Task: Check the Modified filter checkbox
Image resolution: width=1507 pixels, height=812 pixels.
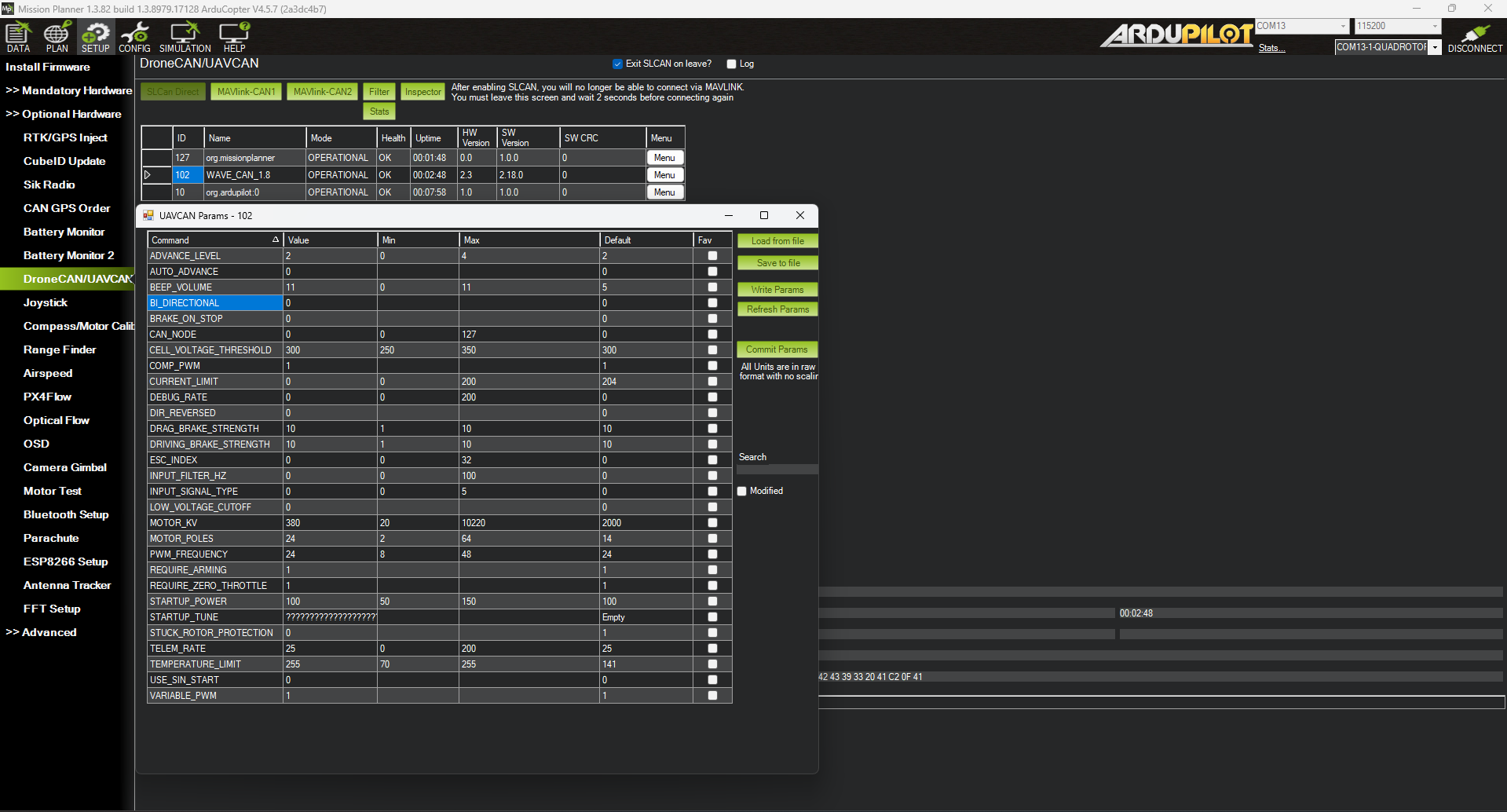Action: click(x=741, y=490)
